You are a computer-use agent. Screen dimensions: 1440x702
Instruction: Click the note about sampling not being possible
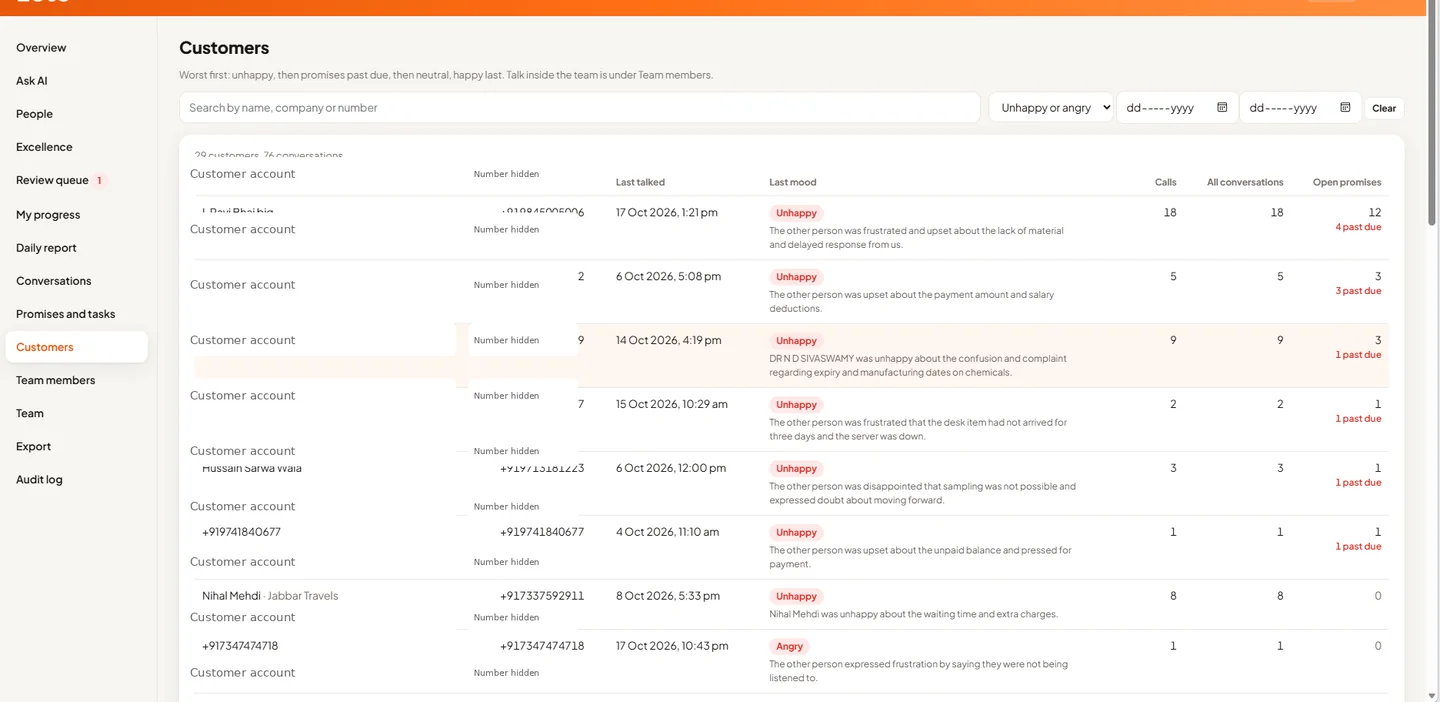tap(922, 493)
